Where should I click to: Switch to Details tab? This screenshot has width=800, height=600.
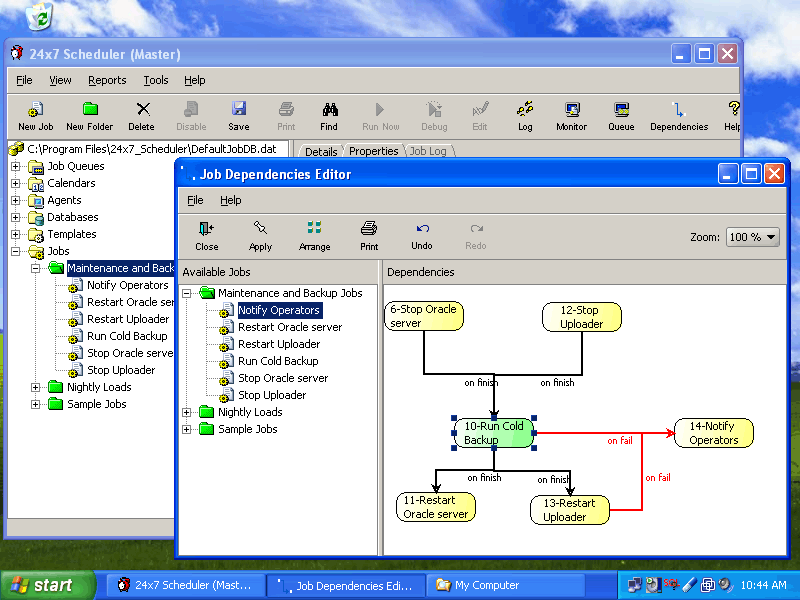[x=321, y=151]
